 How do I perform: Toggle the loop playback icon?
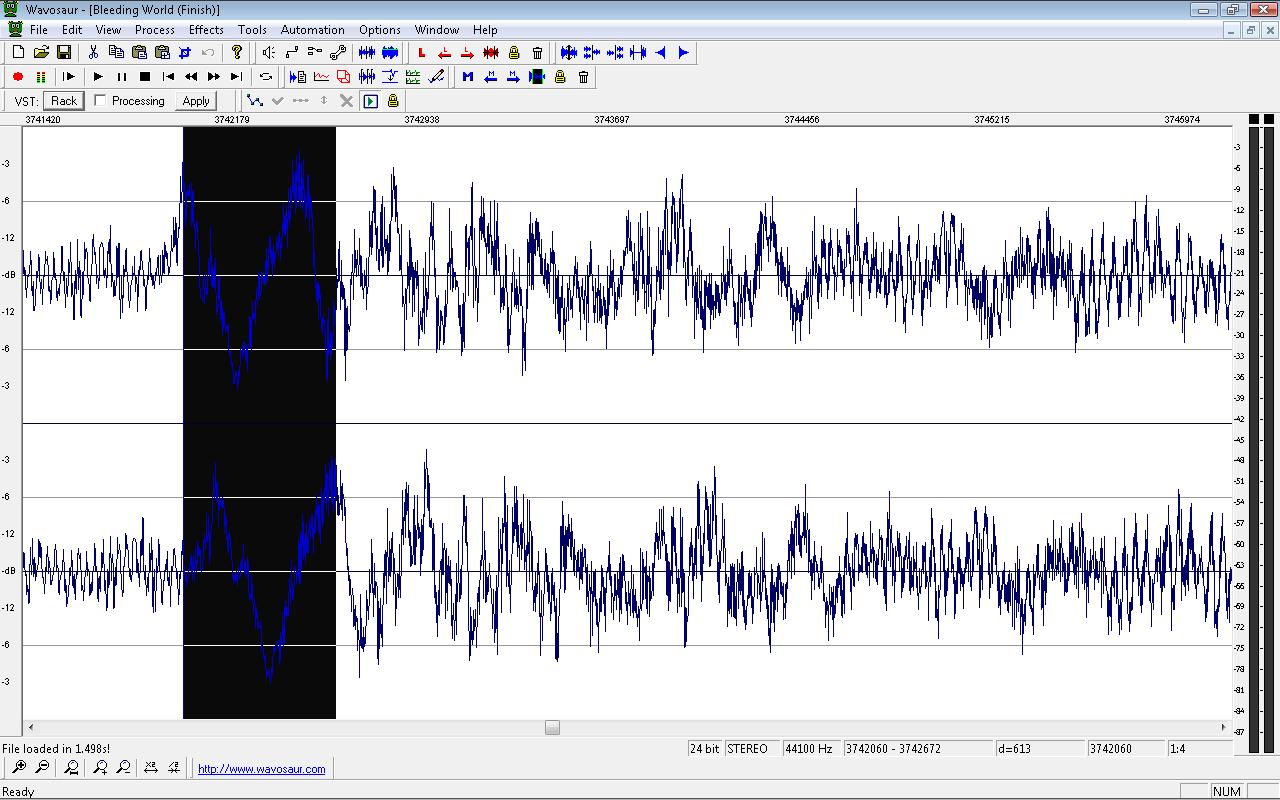point(266,77)
